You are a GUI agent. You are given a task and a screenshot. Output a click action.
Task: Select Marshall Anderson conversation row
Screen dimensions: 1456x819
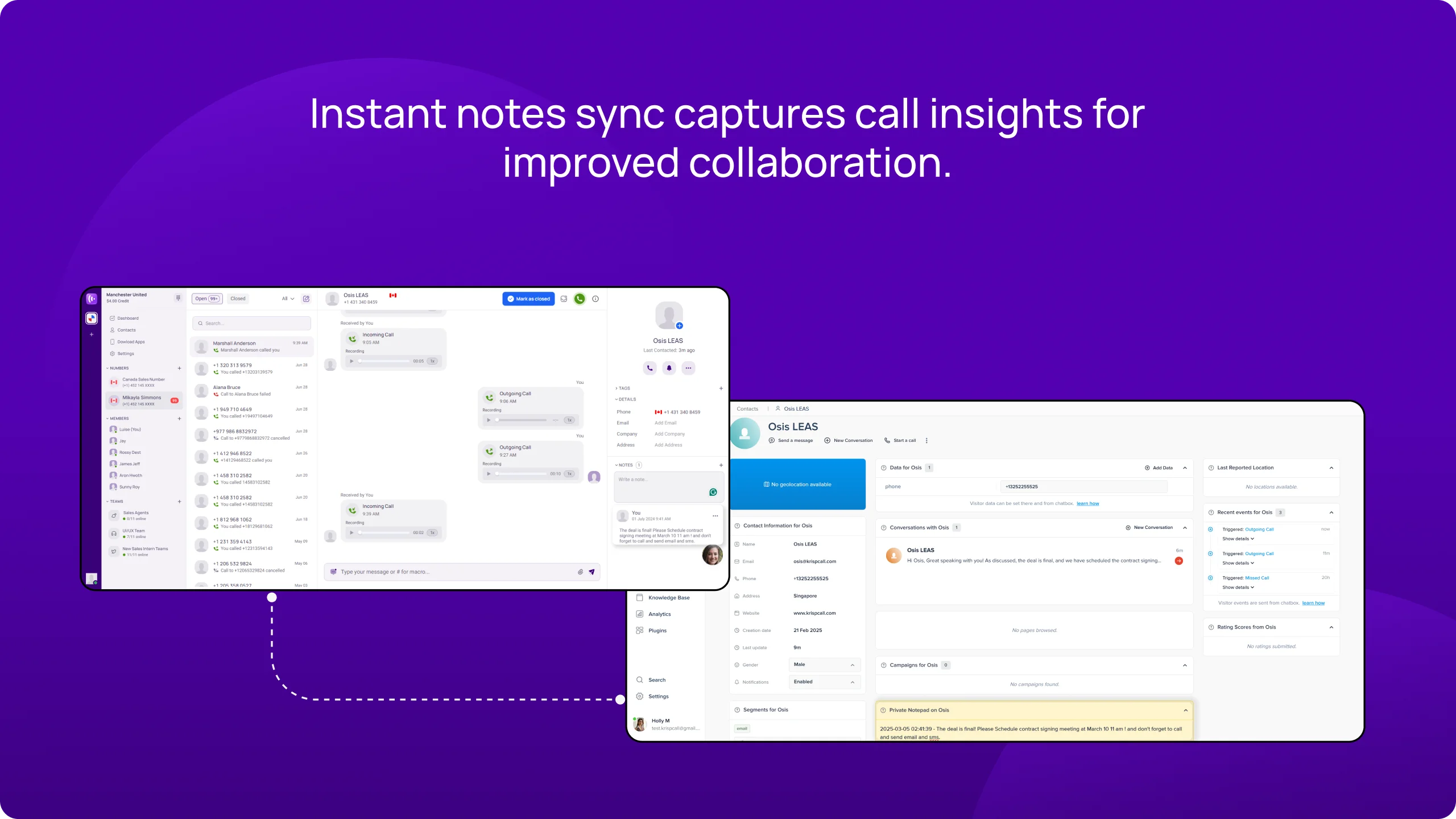[251, 346]
